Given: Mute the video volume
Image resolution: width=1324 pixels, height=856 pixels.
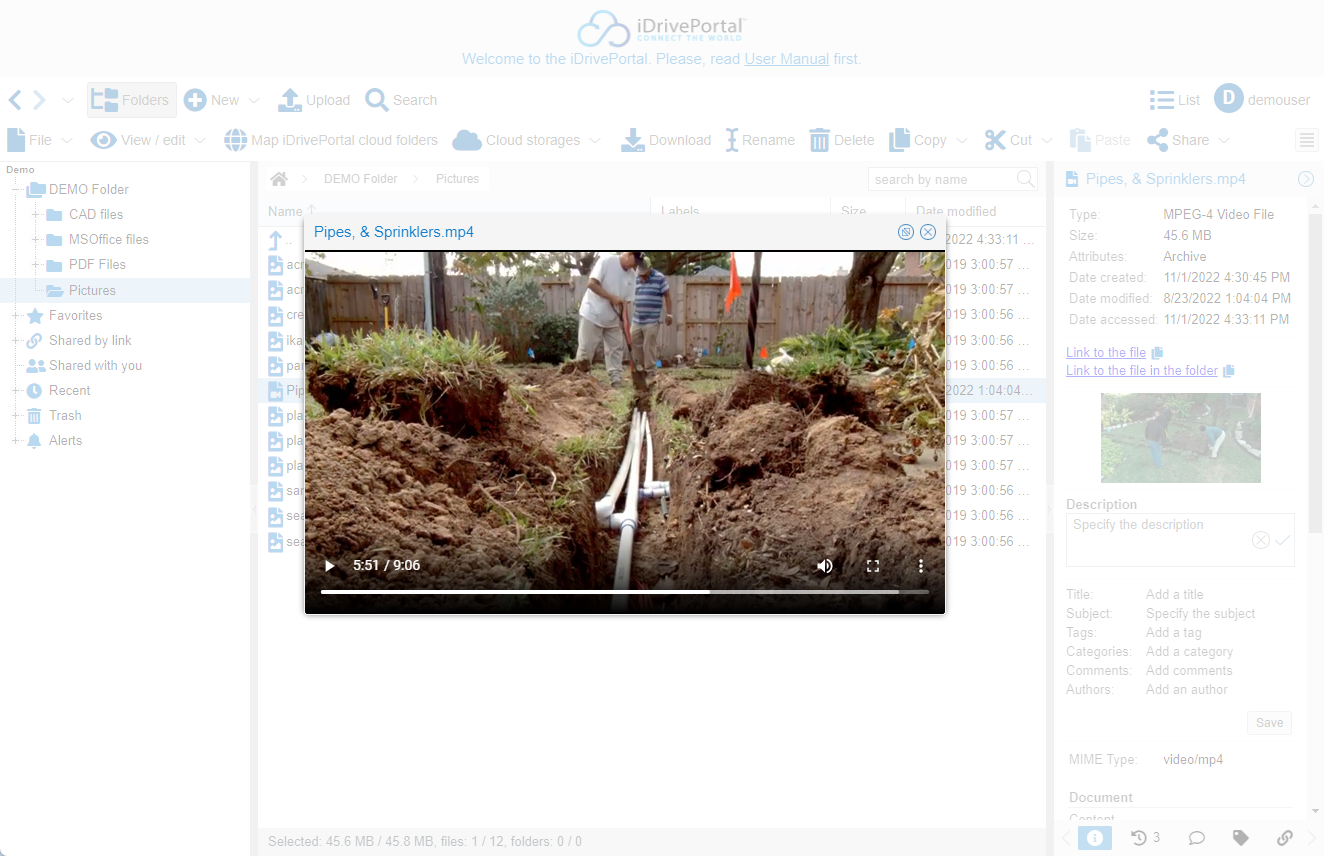Looking at the screenshot, I should pos(824,566).
